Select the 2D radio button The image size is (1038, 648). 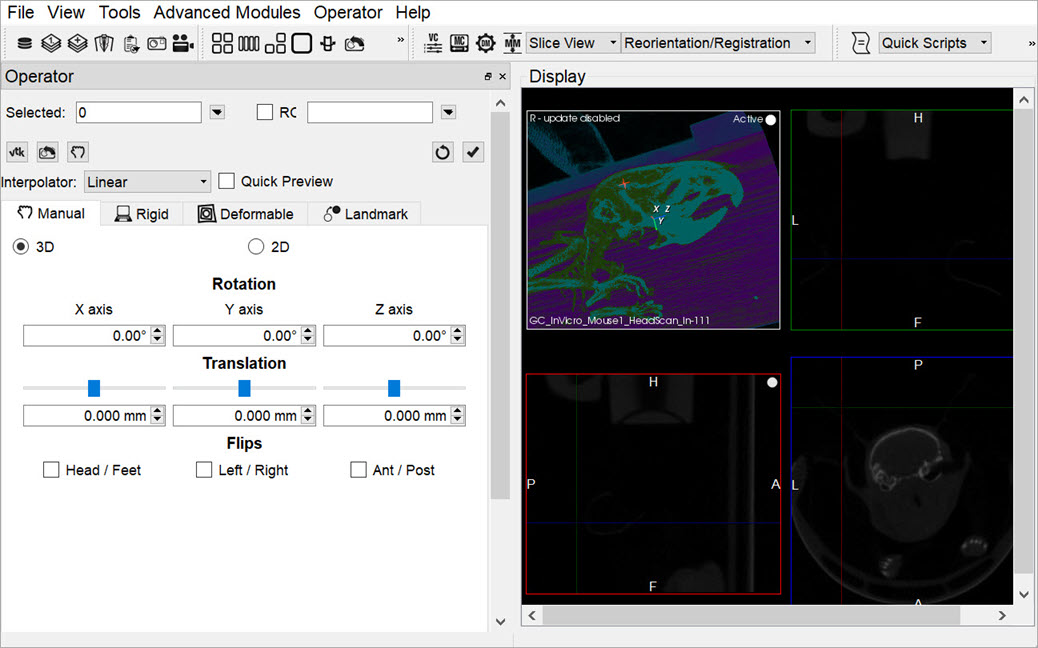(x=256, y=246)
